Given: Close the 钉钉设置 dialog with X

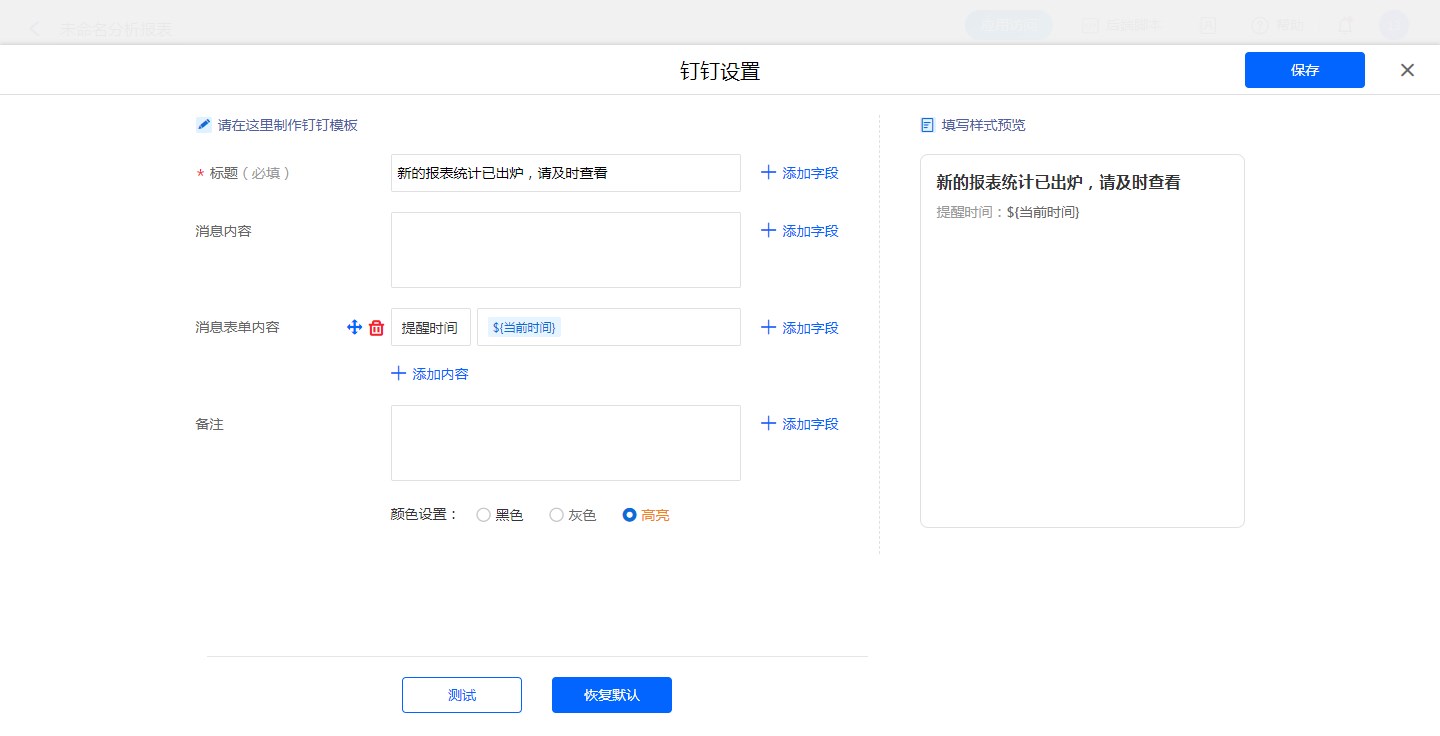Looking at the screenshot, I should tap(1407, 70).
